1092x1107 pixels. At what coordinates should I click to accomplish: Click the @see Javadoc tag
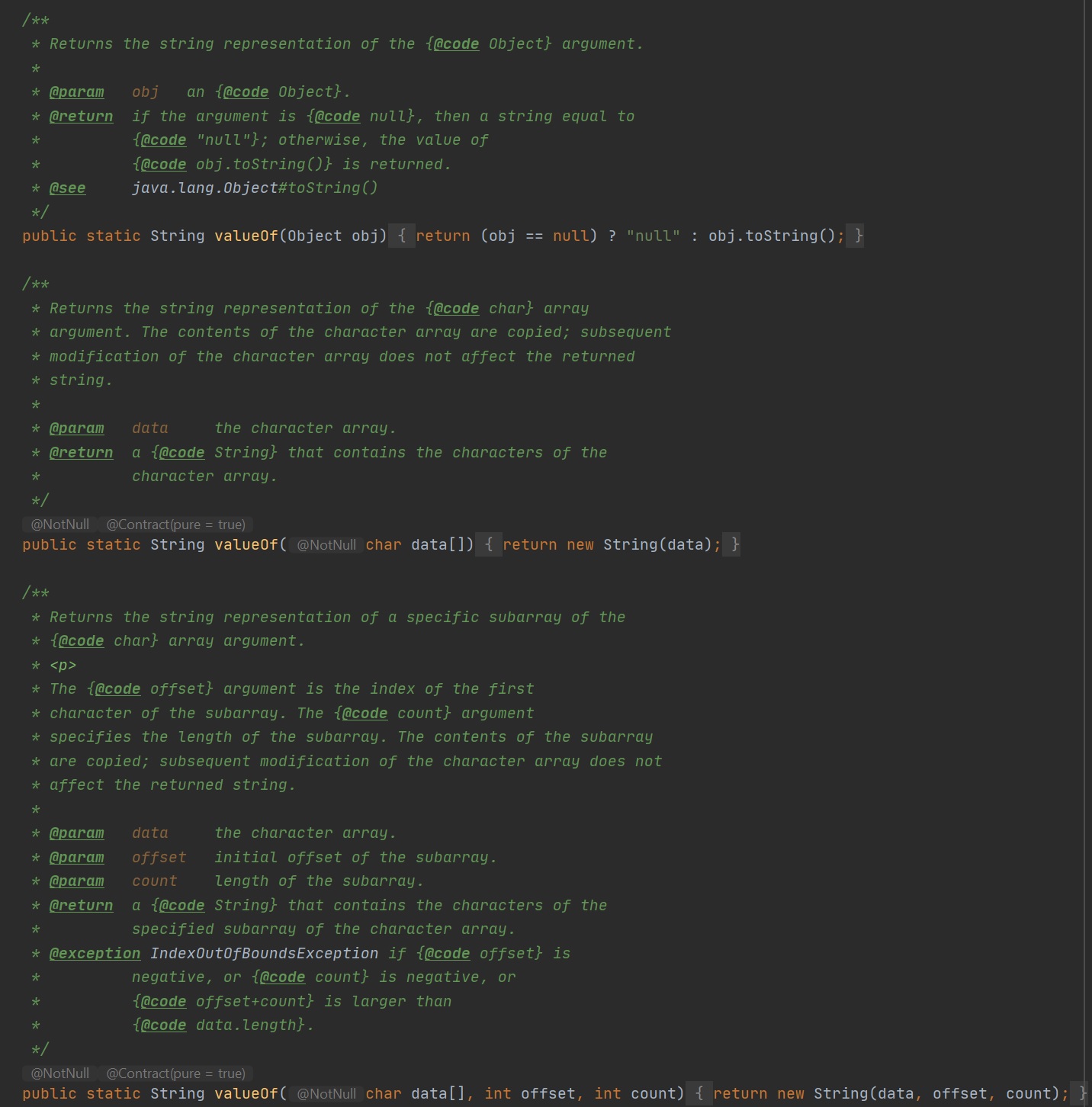(67, 188)
